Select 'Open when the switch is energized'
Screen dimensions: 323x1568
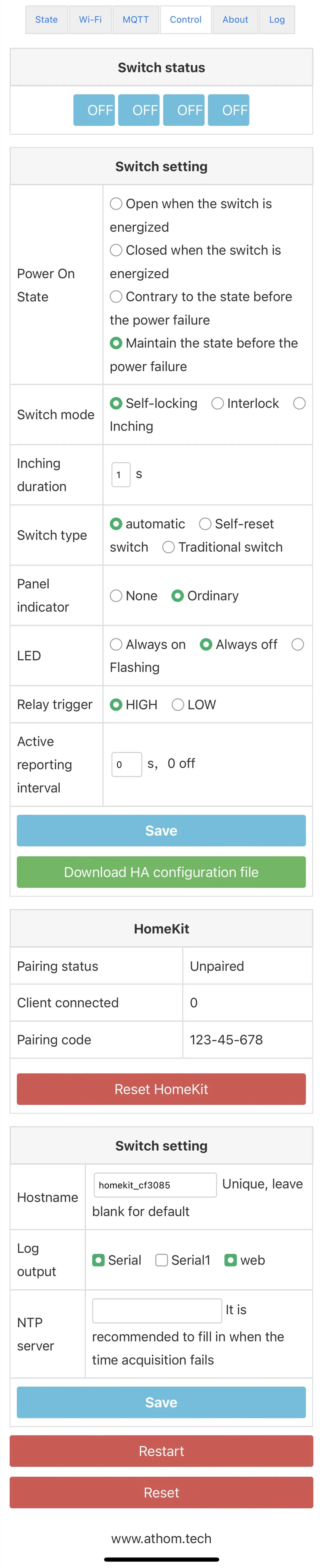coord(116,204)
